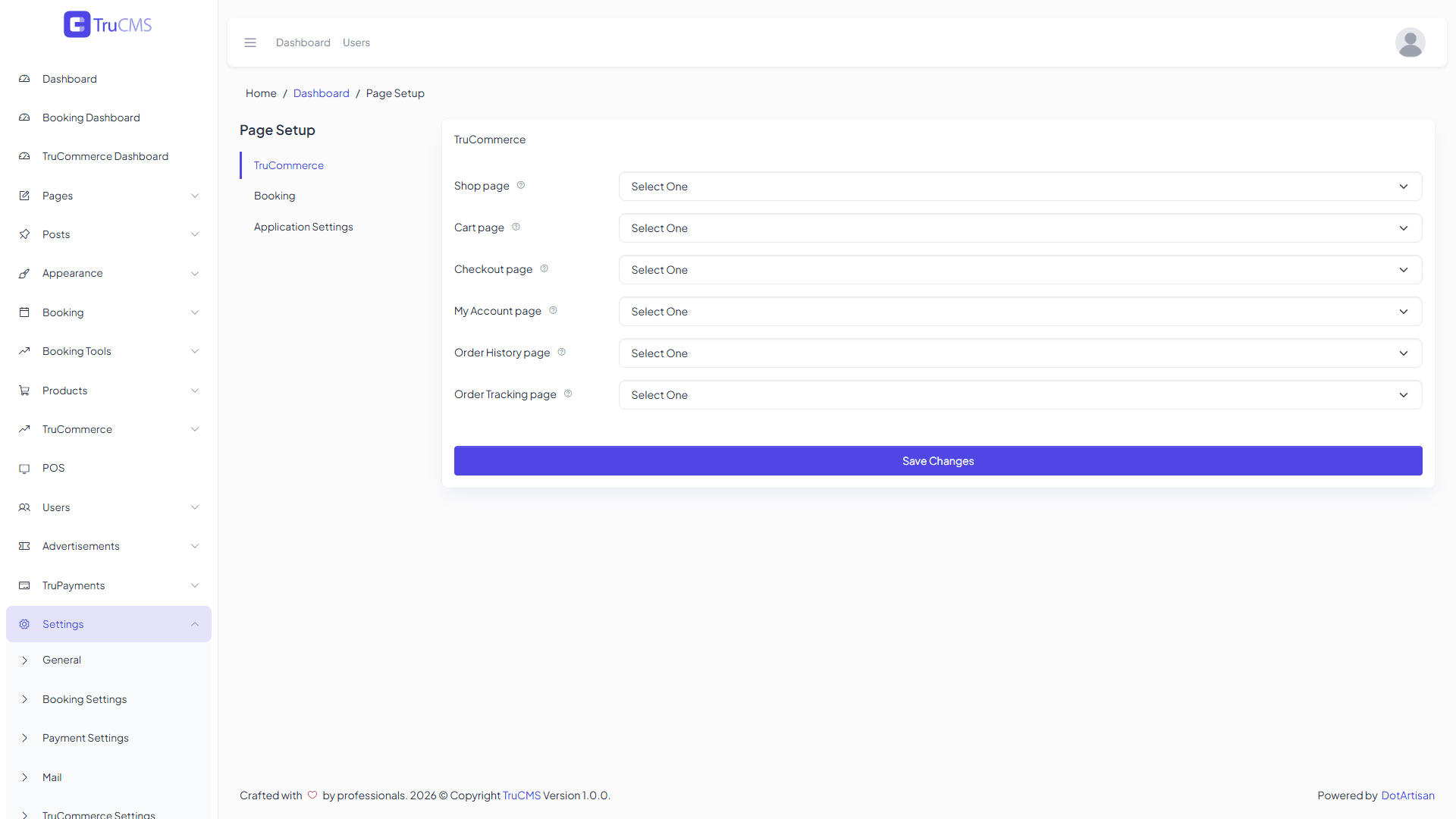
Task: Open the user avatar menu
Action: coord(1410,42)
